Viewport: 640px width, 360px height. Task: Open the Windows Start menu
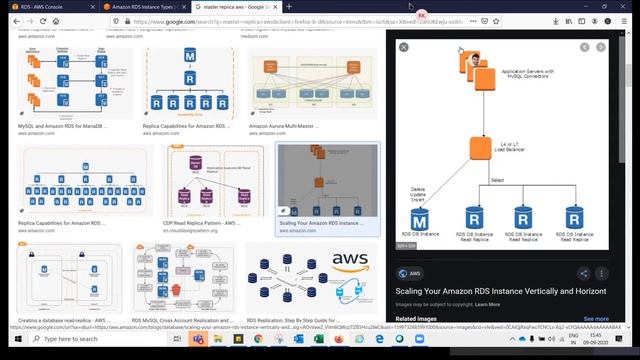pyautogui.click(x=18, y=339)
